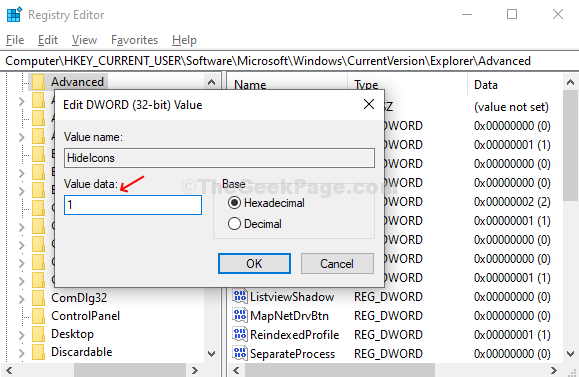Click the Desktop folder icon
The height and width of the screenshot is (377, 579).
[x=38, y=334]
